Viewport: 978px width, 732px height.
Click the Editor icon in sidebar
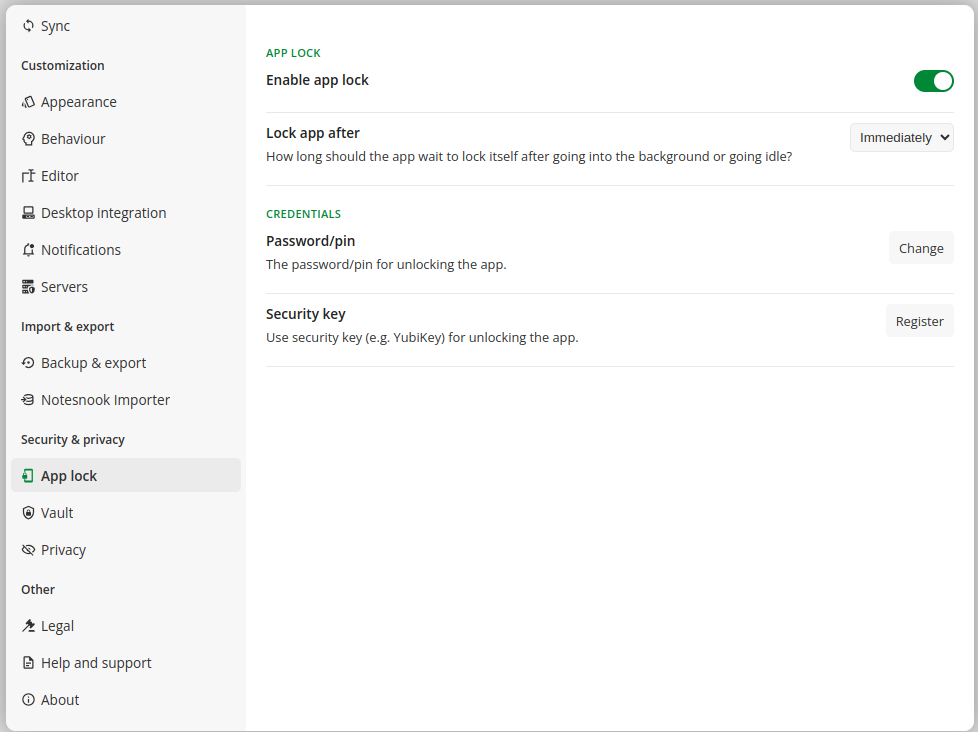point(28,176)
